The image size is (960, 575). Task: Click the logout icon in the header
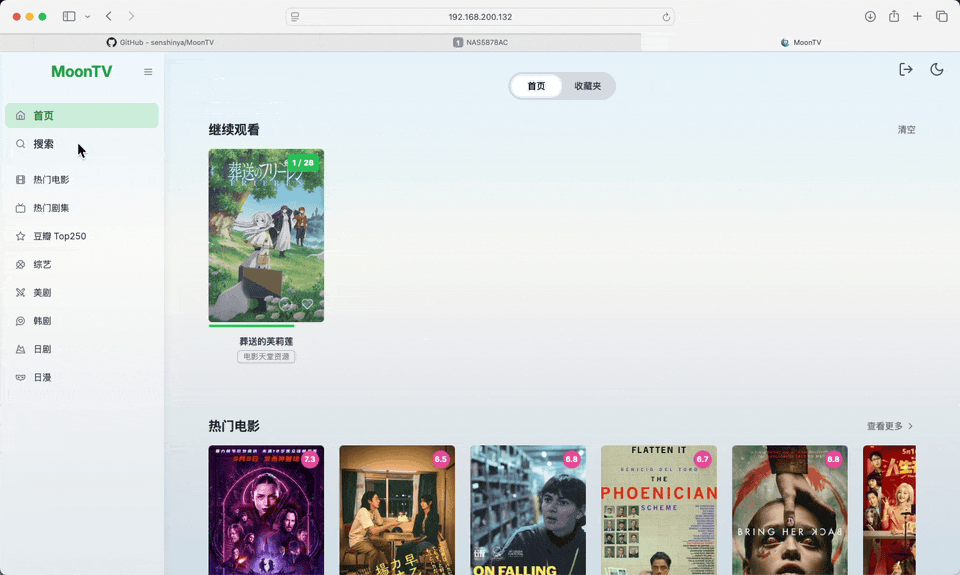click(906, 69)
